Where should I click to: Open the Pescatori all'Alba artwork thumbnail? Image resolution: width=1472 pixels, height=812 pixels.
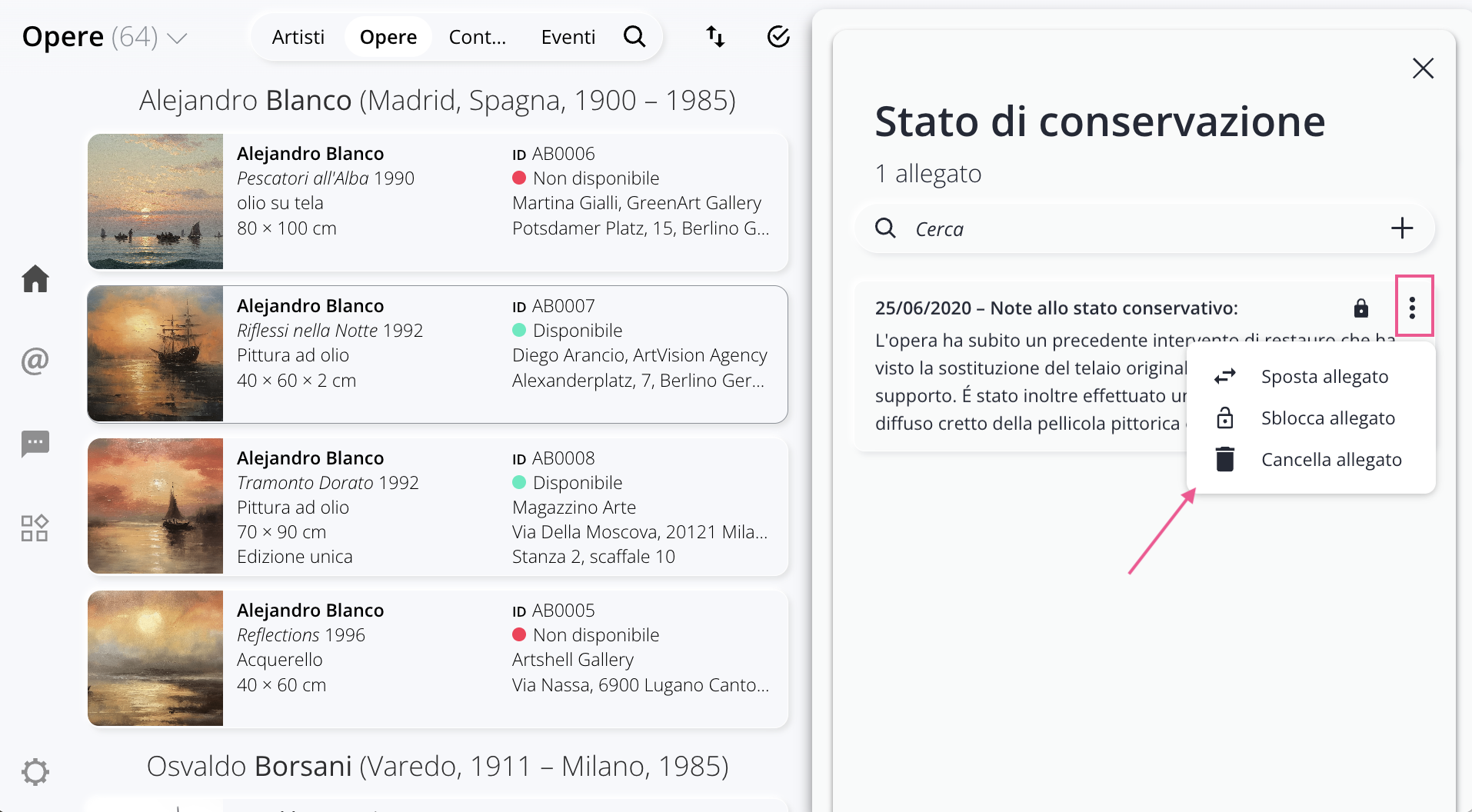pos(155,201)
